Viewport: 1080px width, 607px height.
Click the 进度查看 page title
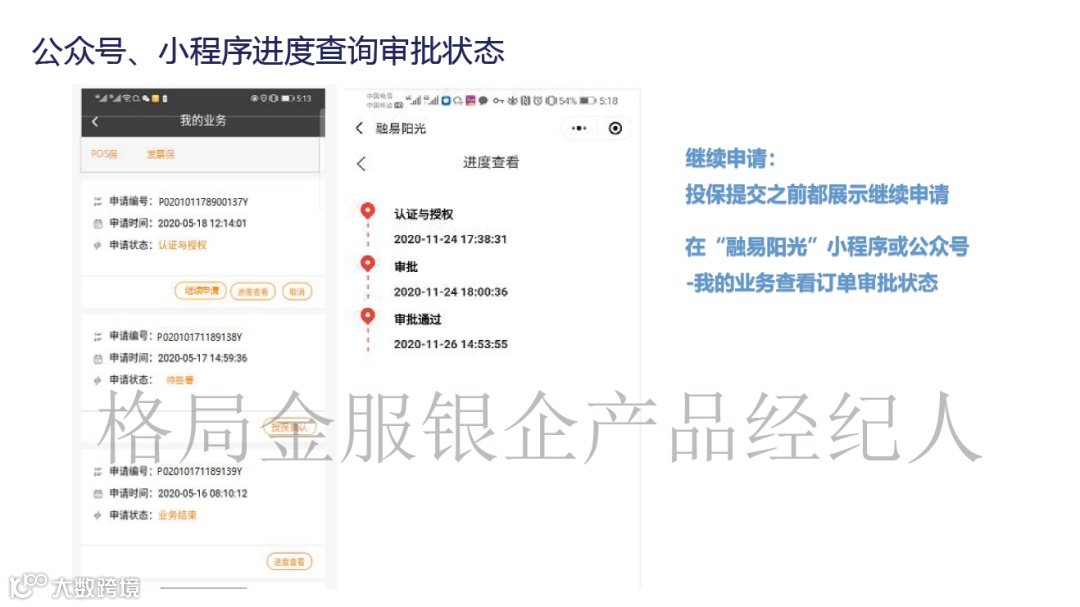490,163
